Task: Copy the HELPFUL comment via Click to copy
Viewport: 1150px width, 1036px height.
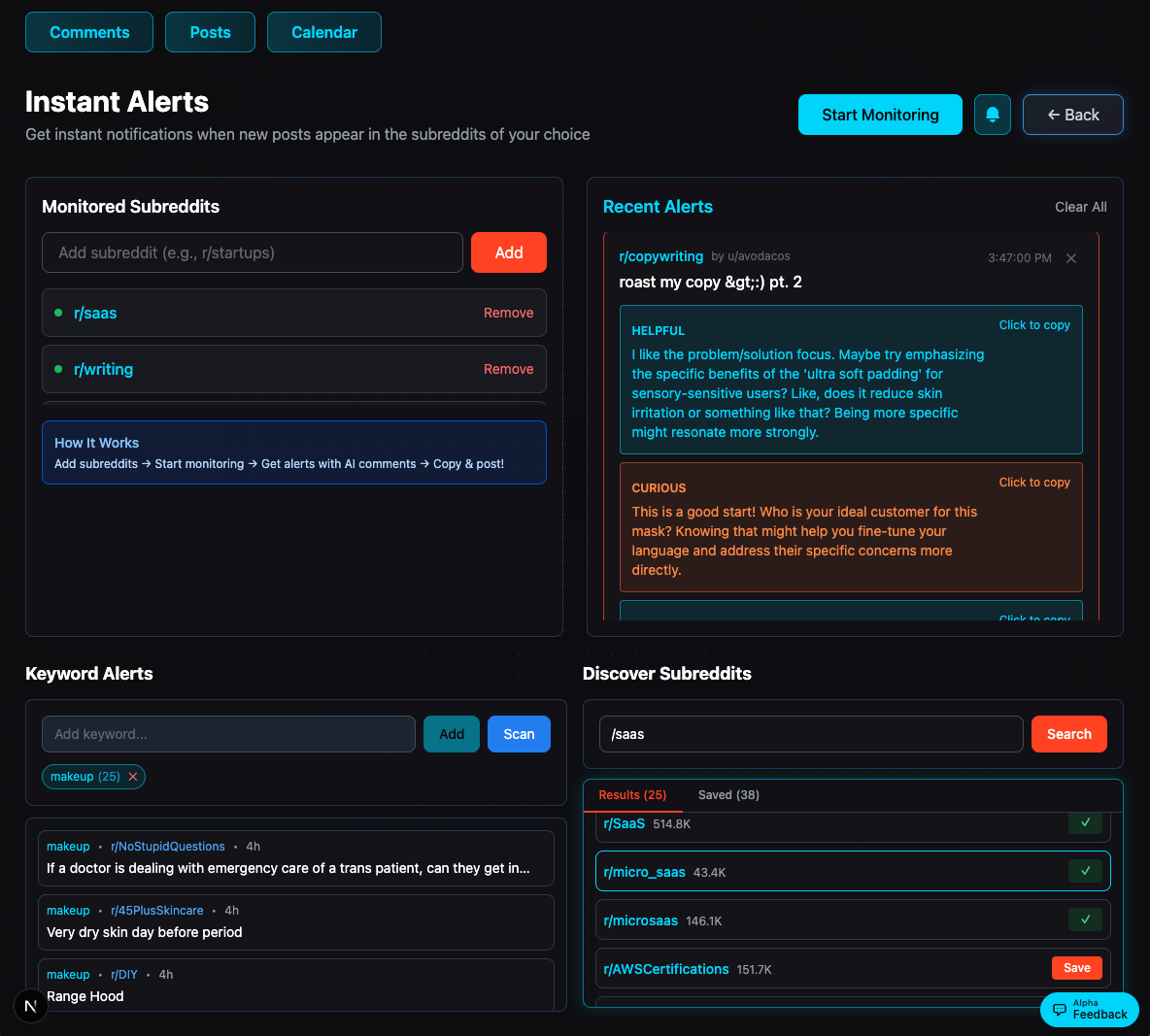Action: coord(1033,324)
